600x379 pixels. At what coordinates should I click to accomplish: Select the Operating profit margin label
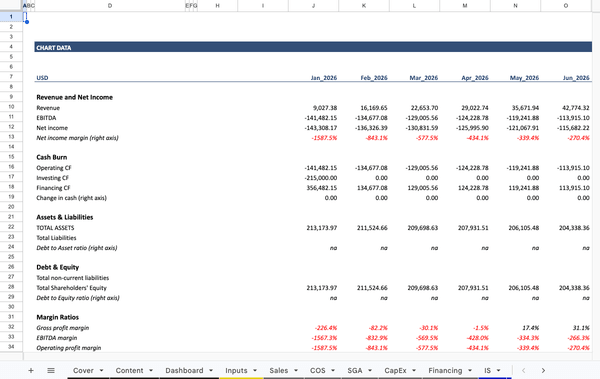(x=69, y=348)
